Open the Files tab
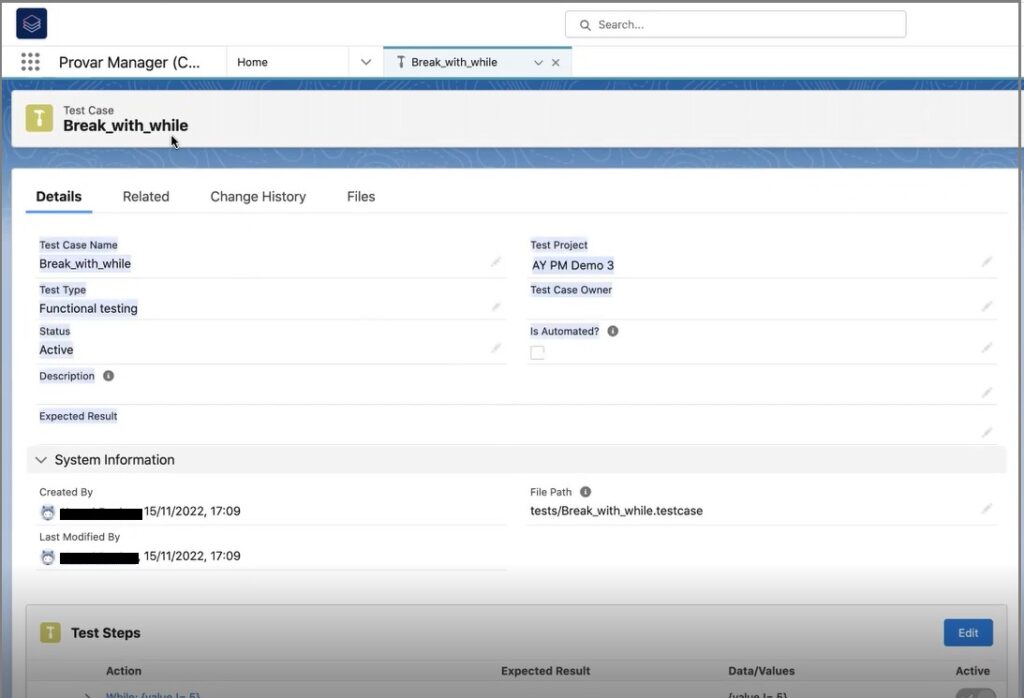 [361, 197]
